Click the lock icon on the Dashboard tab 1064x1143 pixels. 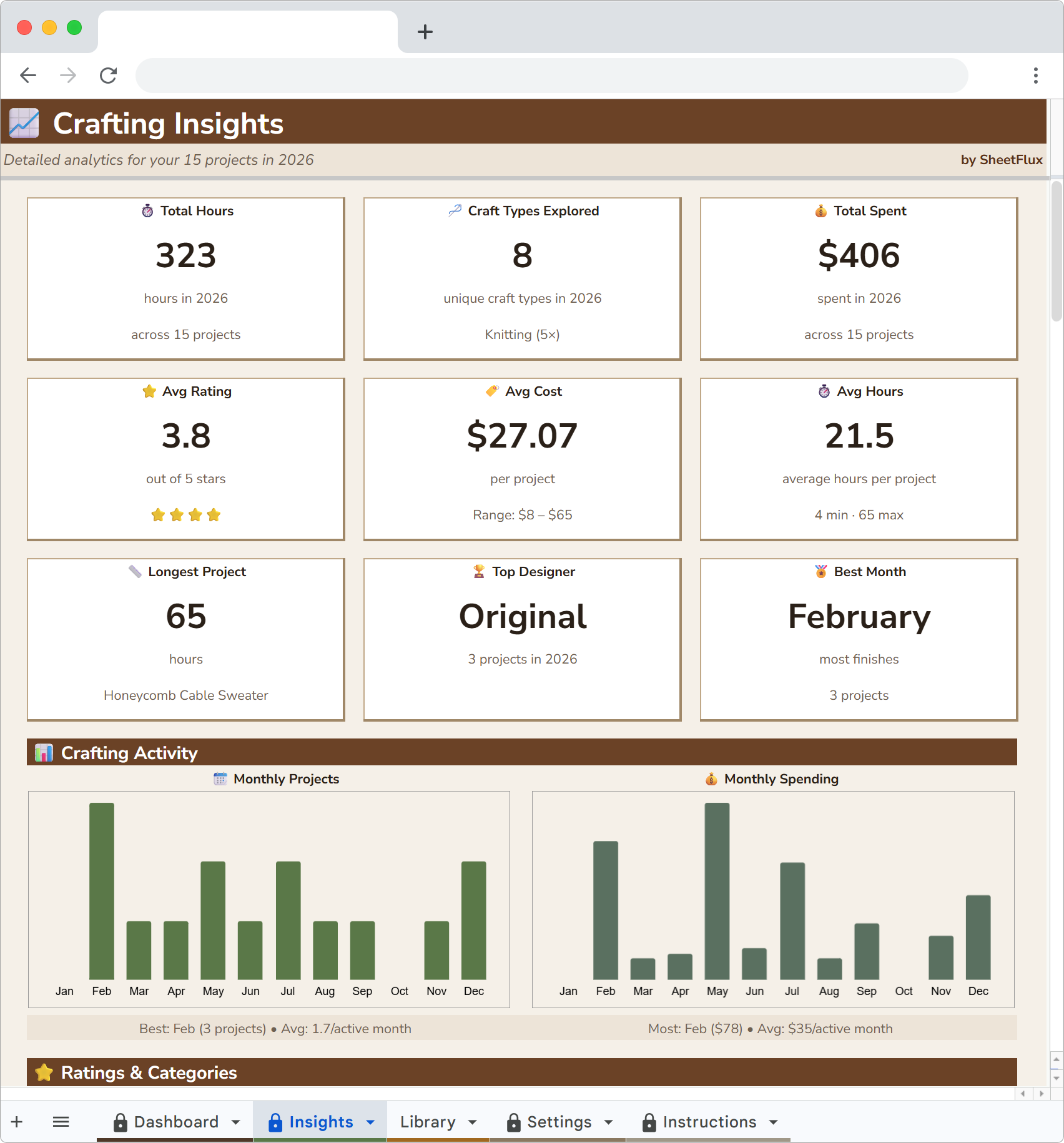(x=120, y=1121)
